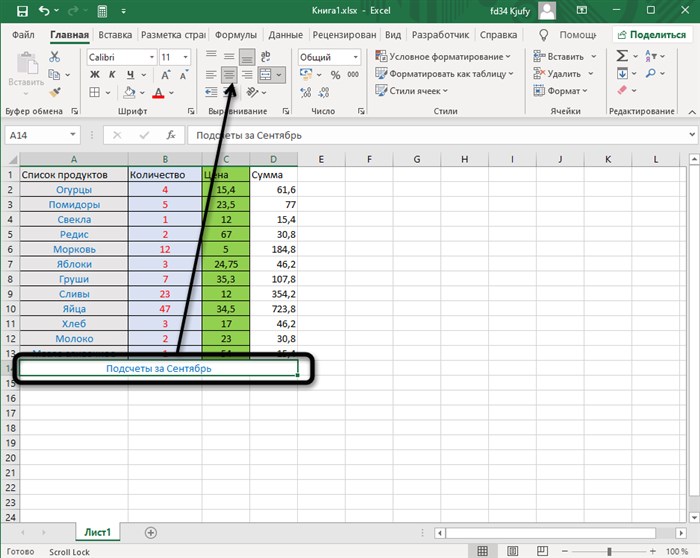This screenshot has height=558, width=700.
Task: Pick the fill color bucket
Action: point(129,92)
